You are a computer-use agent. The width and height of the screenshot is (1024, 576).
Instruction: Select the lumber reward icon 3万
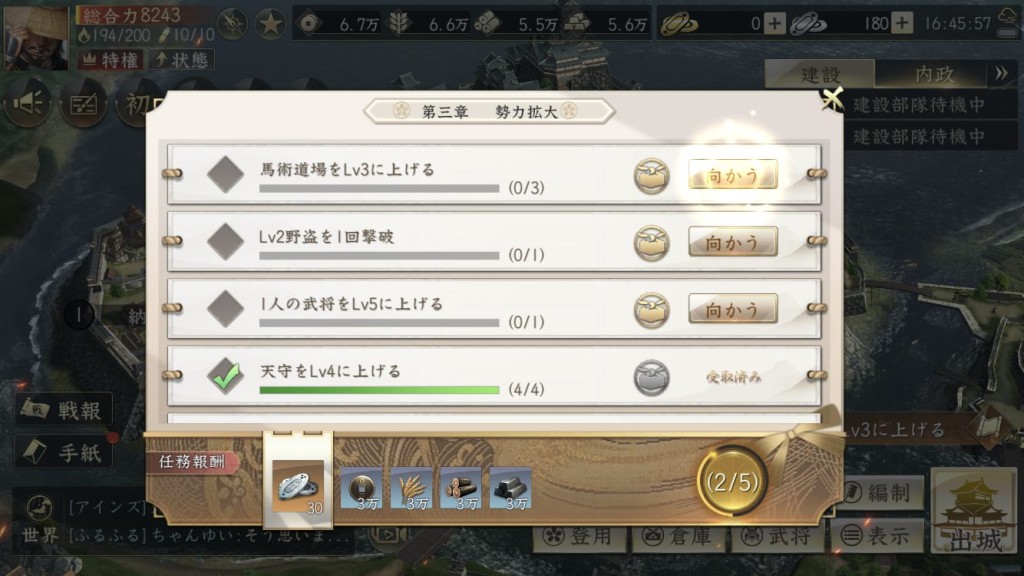(x=461, y=488)
